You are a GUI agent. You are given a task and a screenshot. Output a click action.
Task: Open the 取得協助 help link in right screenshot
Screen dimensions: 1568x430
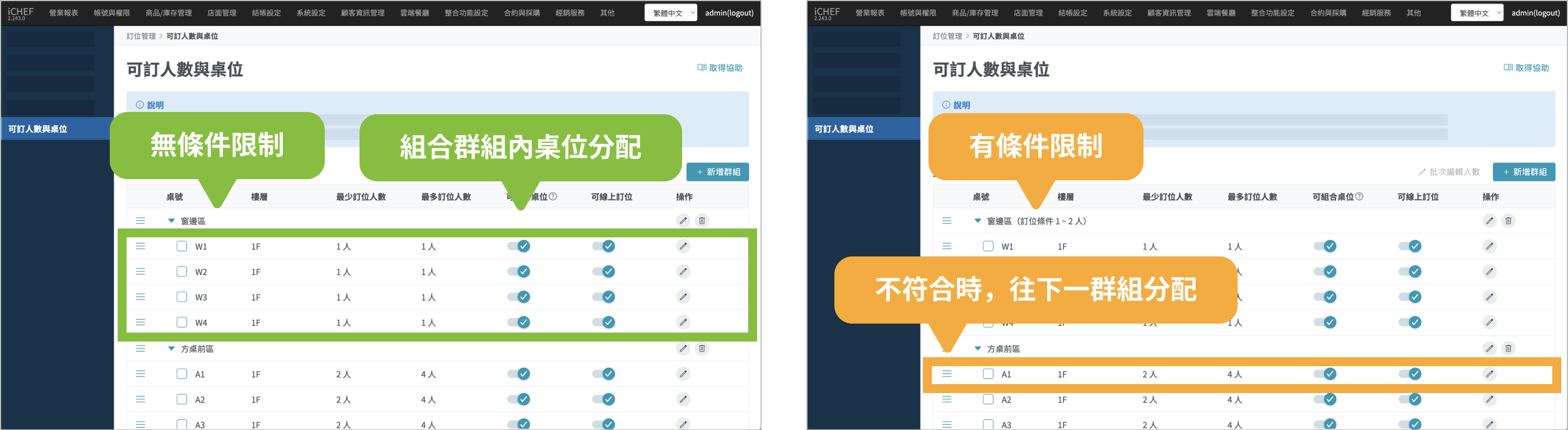click(1526, 68)
